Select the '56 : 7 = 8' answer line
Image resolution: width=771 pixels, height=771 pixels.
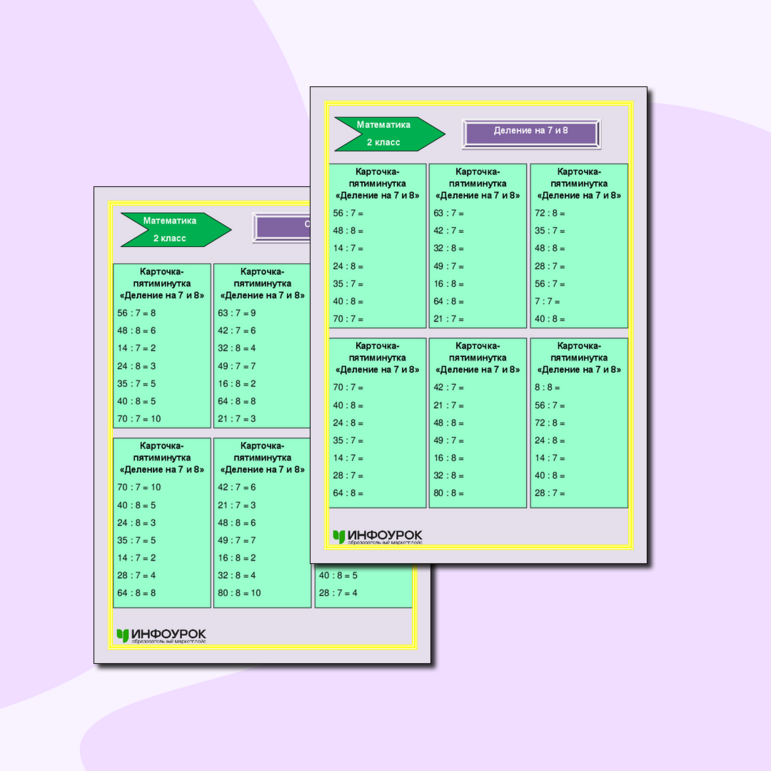pyautogui.click(x=136, y=313)
